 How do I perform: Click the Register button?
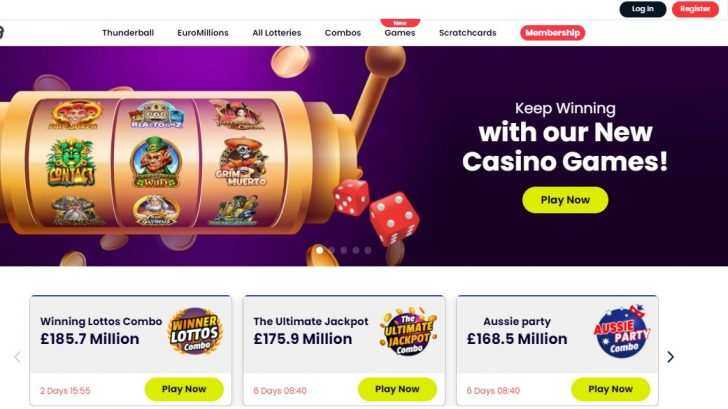695,9
